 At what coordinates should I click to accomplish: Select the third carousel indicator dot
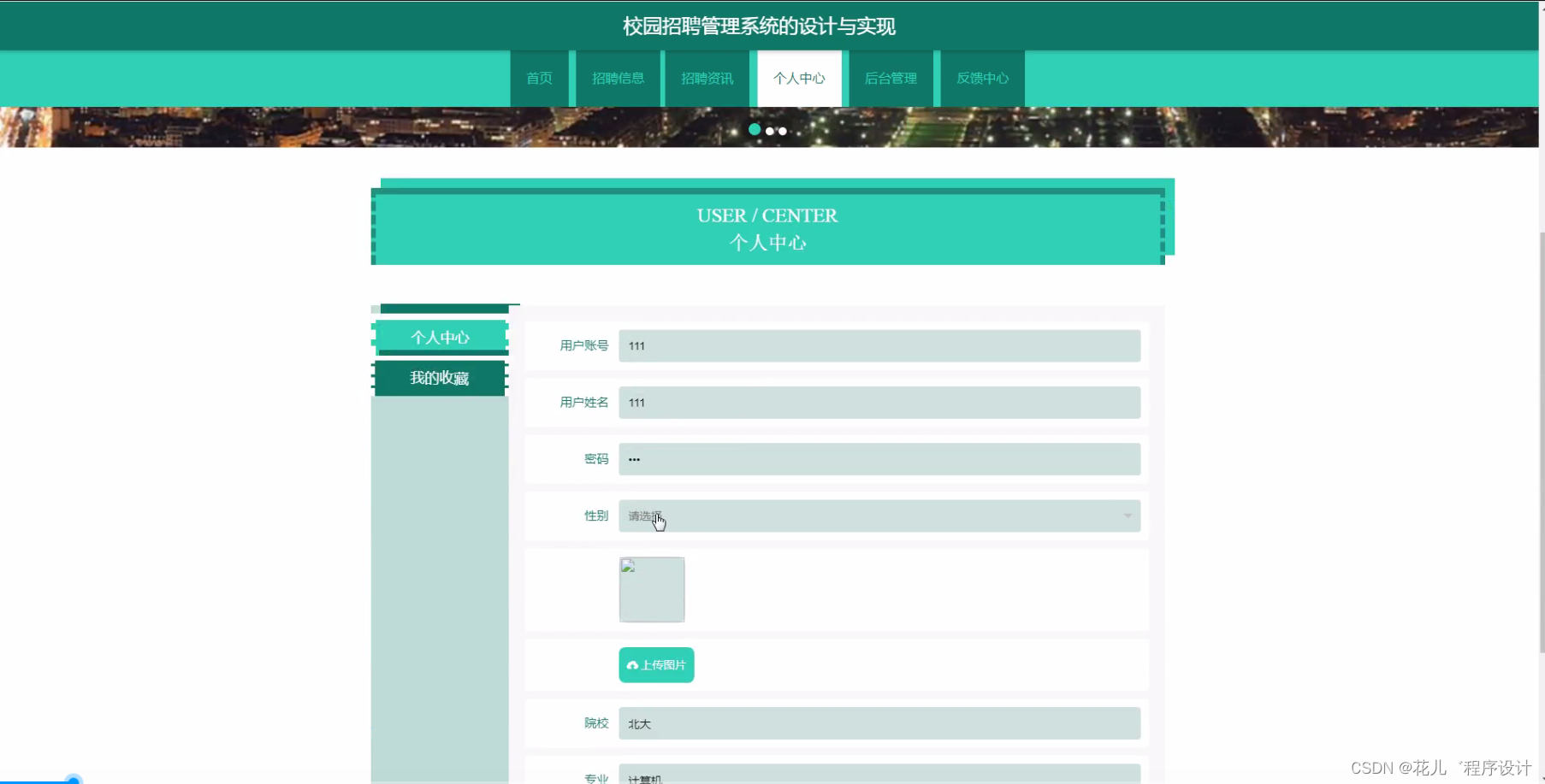[783, 131]
